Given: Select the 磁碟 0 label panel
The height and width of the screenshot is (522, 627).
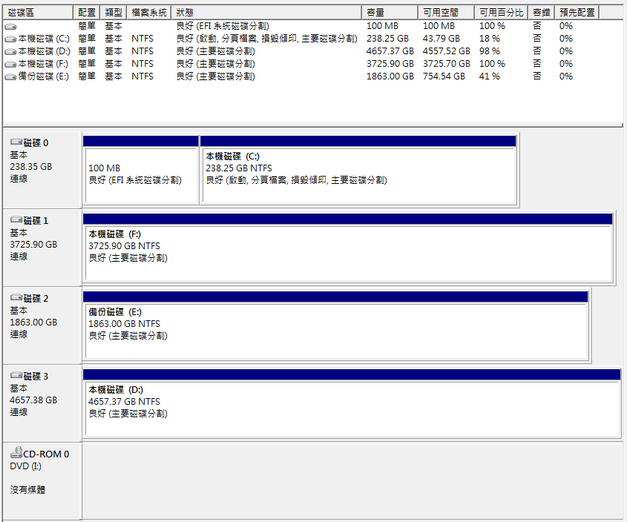Looking at the screenshot, I should click(x=42, y=168).
